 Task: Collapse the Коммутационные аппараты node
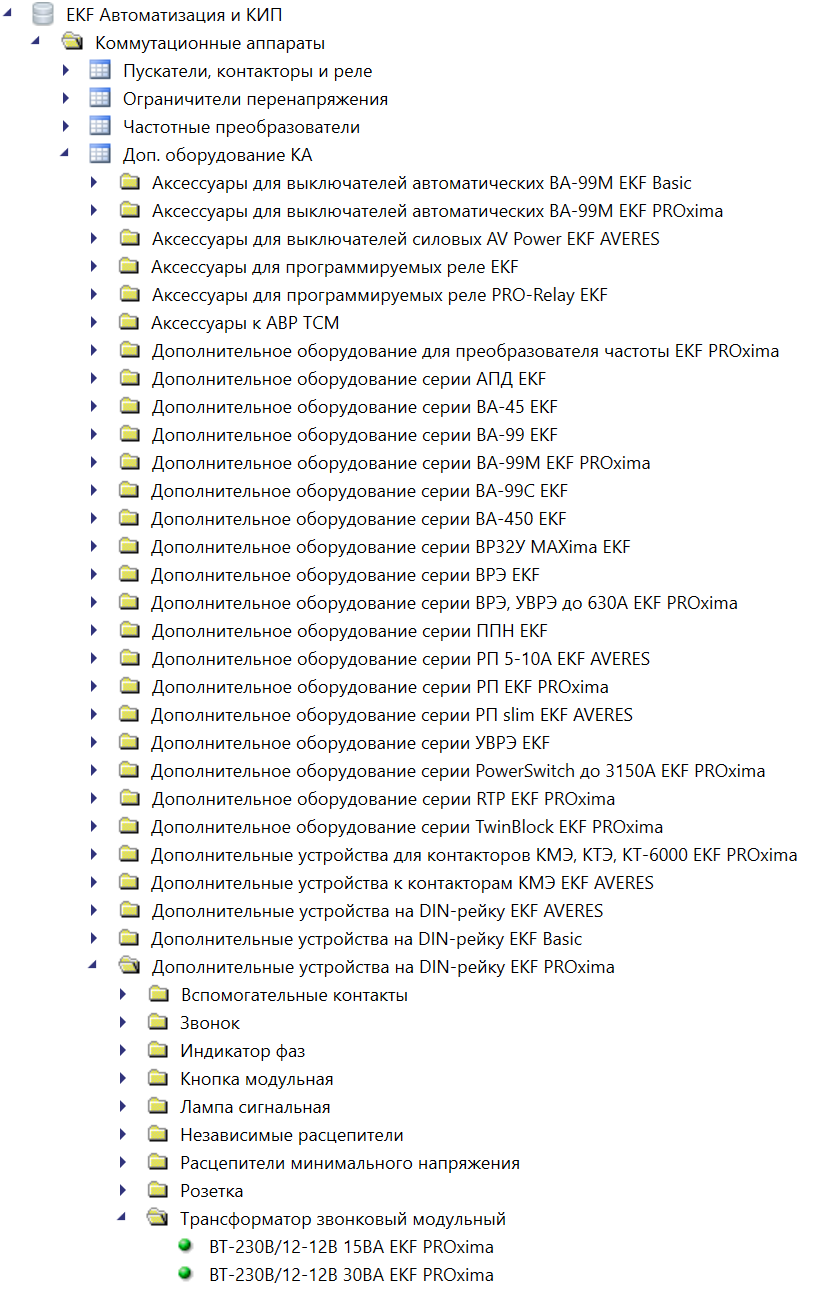[37, 43]
